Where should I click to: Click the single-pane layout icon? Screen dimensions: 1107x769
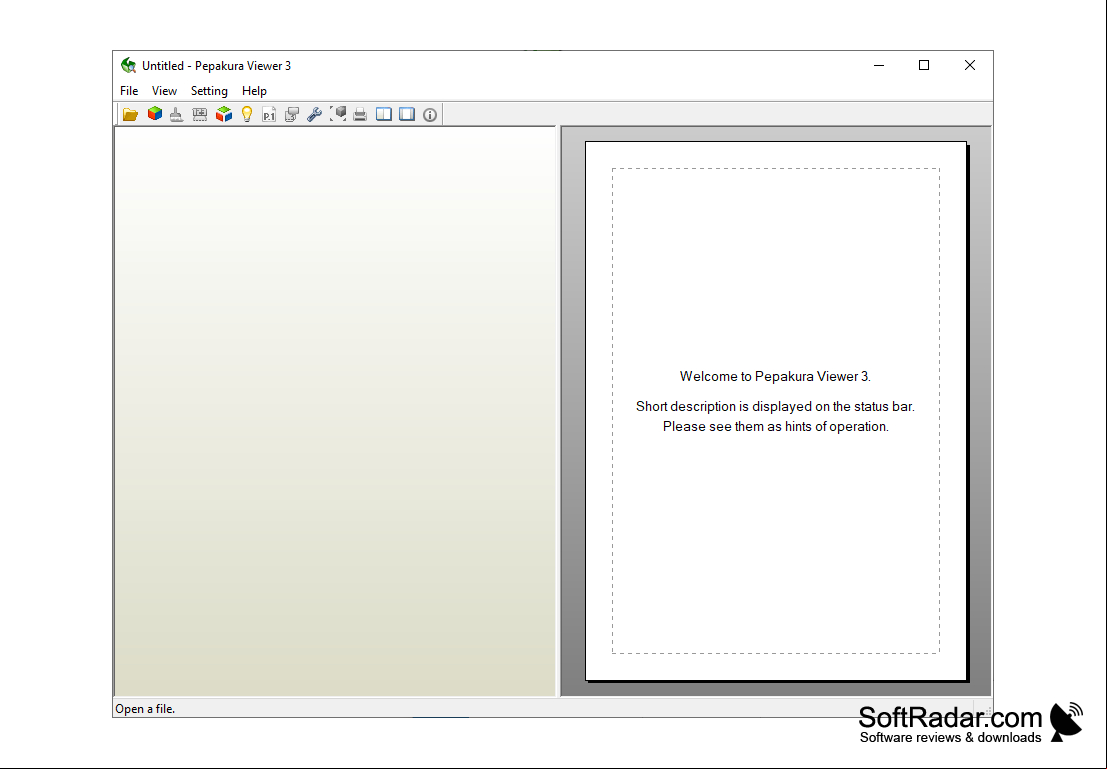tap(407, 114)
